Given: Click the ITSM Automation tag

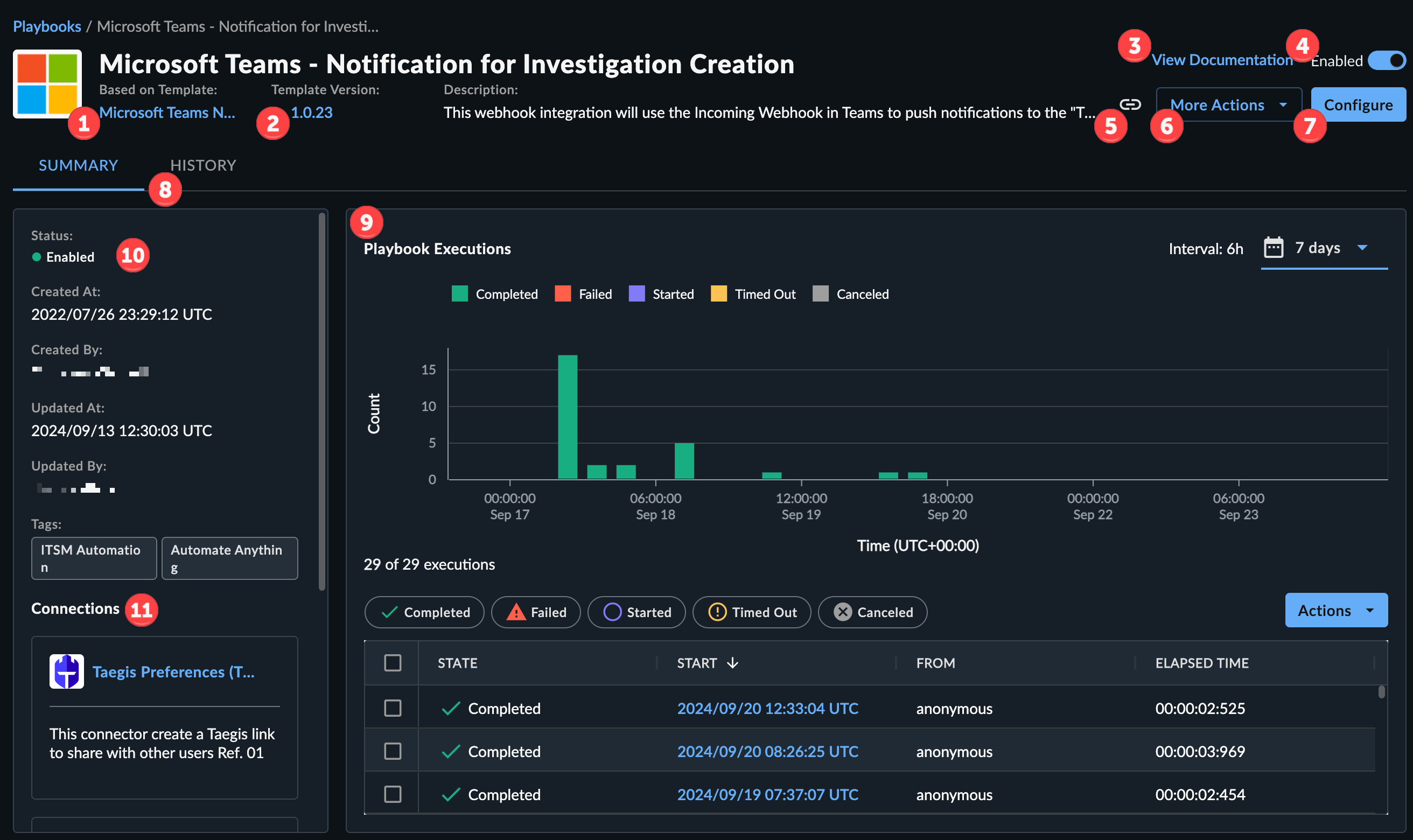Looking at the screenshot, I should click(94, 558).
